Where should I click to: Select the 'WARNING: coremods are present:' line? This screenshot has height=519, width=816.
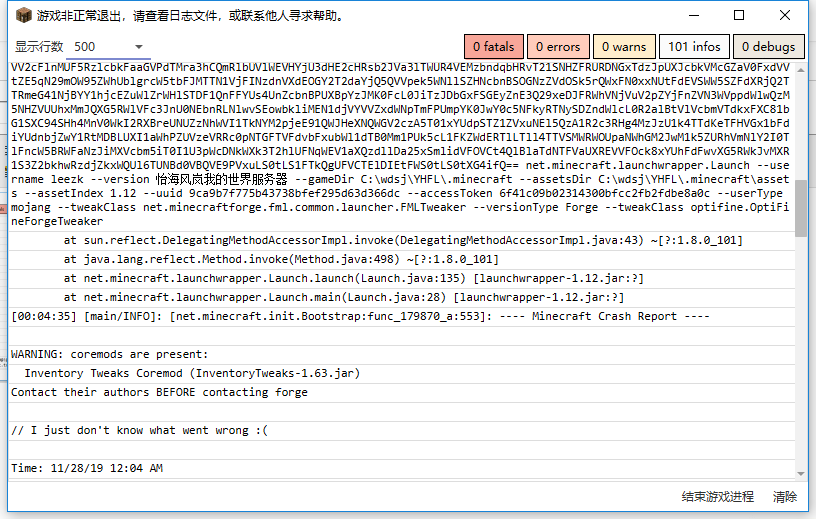(401, 355)
